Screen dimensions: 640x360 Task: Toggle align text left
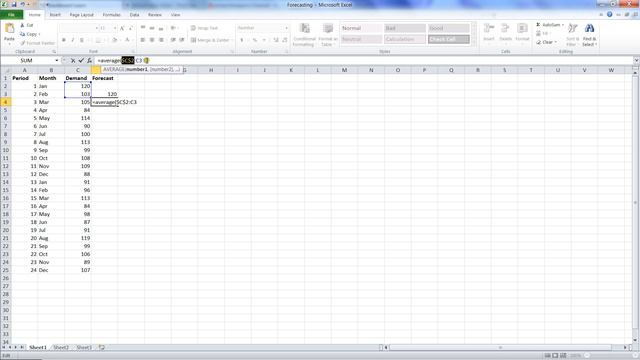point(142,40)
